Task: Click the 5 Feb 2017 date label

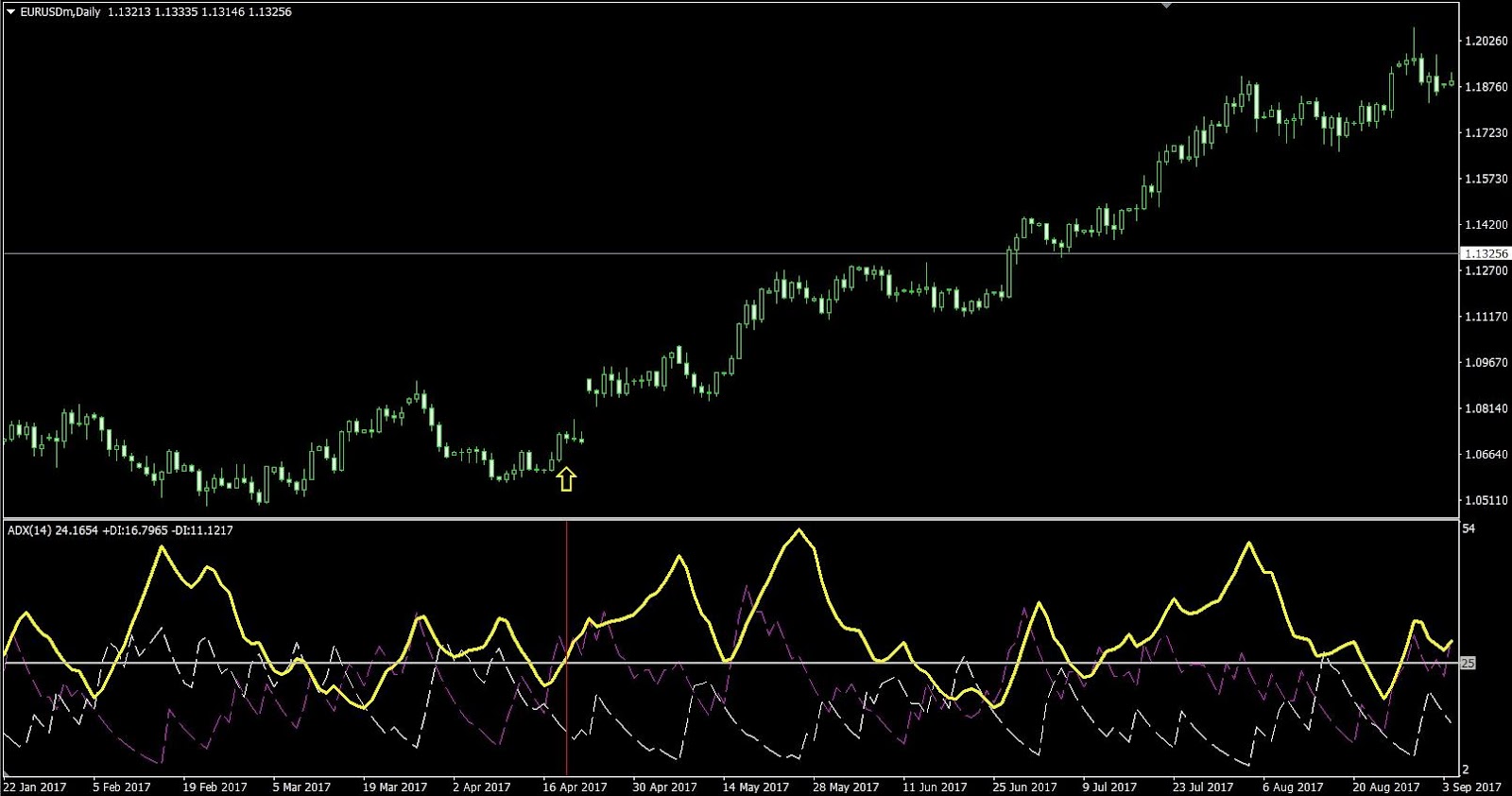Action: pyautogui.click(x=122, y=787)
